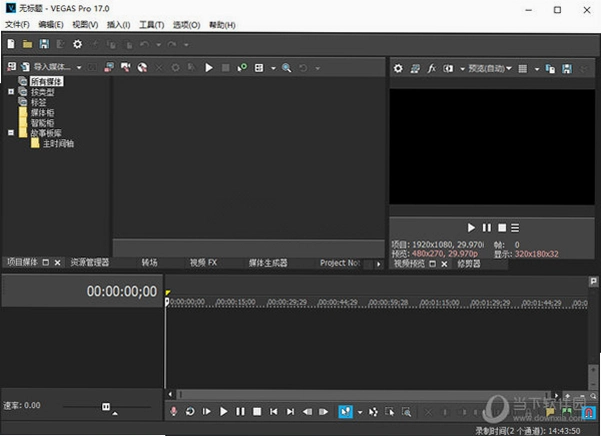Collapse the 故事板库 tree node
Image resolution: width=601 pixels, height=436 pixels.
point(11,133)
